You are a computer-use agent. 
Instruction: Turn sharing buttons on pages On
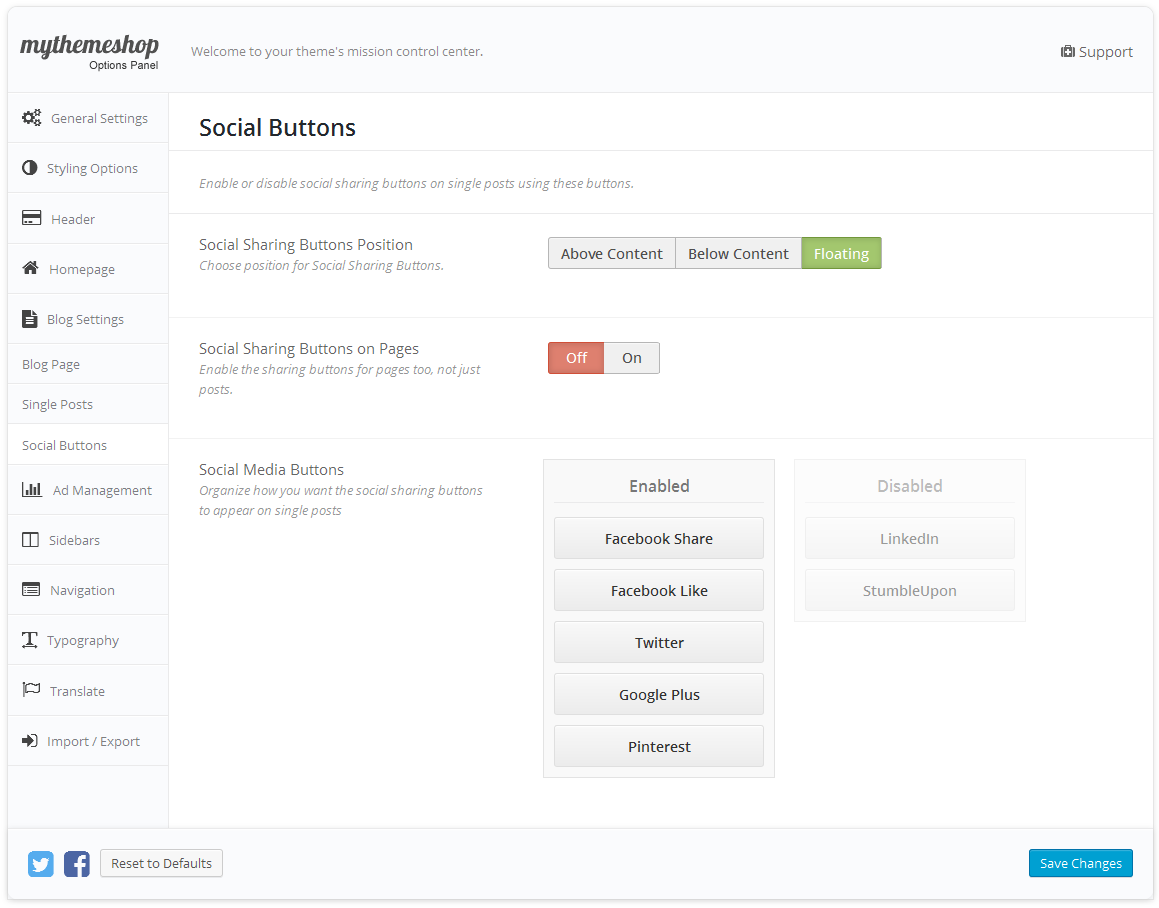coord(631,358)
